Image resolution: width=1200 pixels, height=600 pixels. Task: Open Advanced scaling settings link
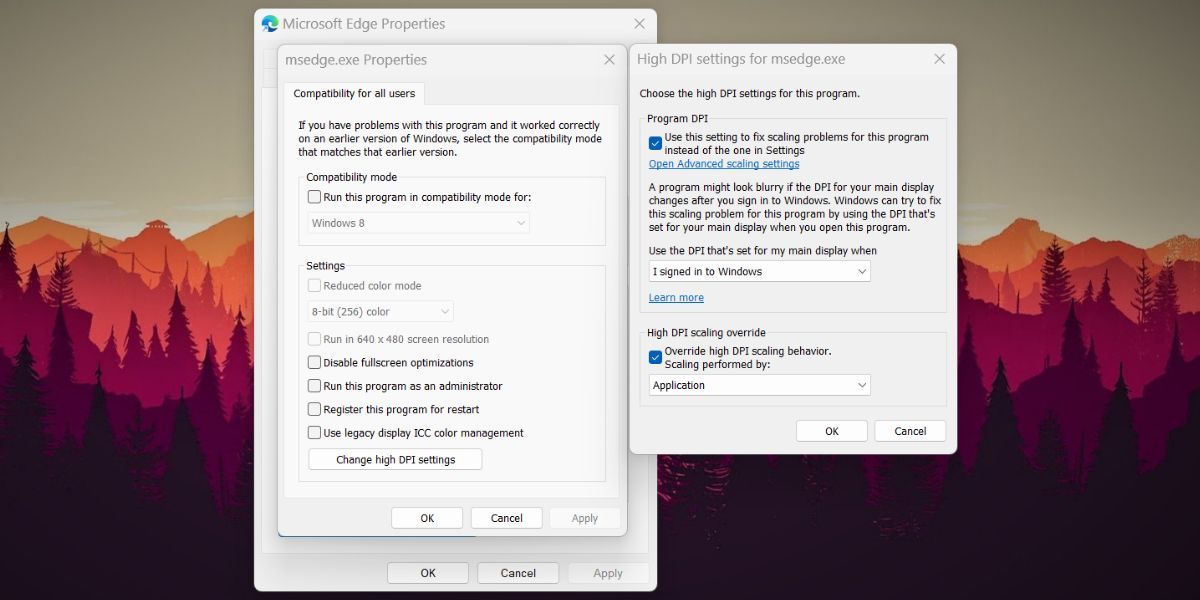pos(724,164)
